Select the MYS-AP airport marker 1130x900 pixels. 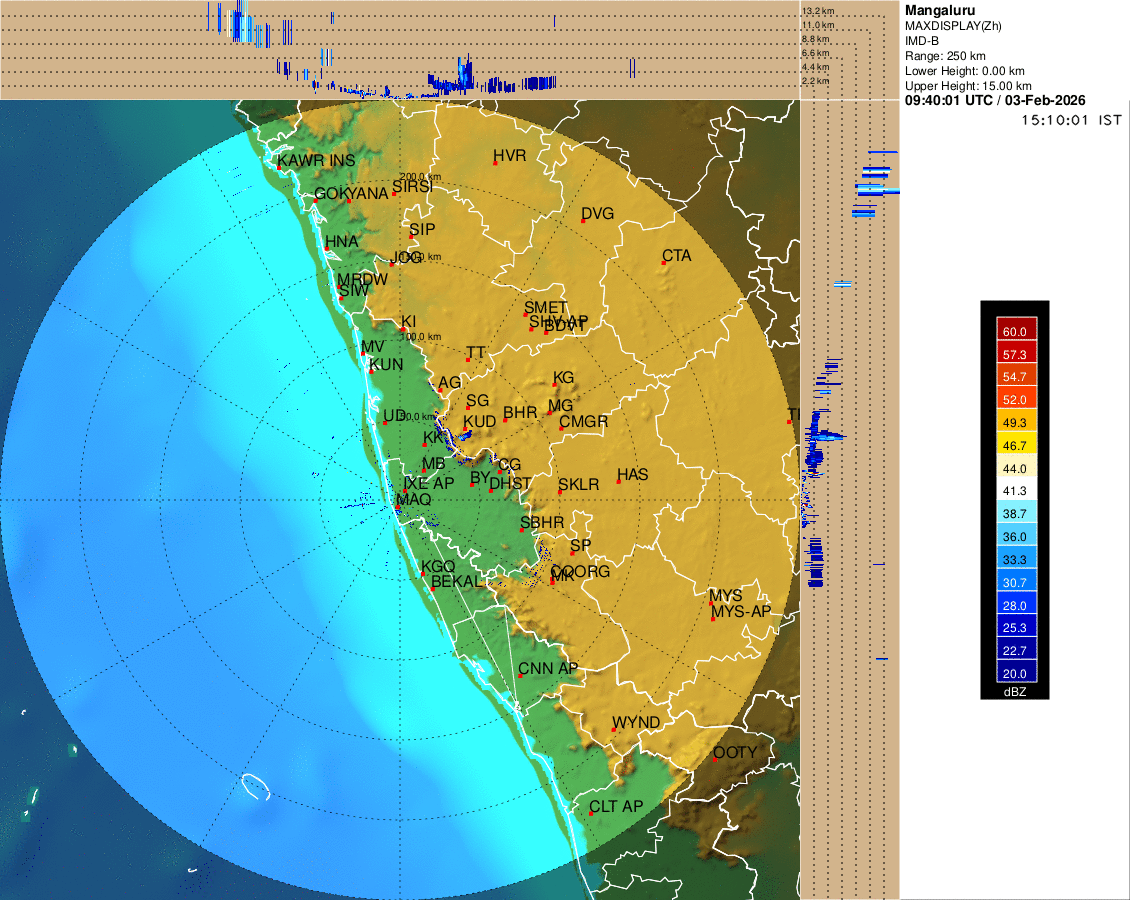[712, 619]
